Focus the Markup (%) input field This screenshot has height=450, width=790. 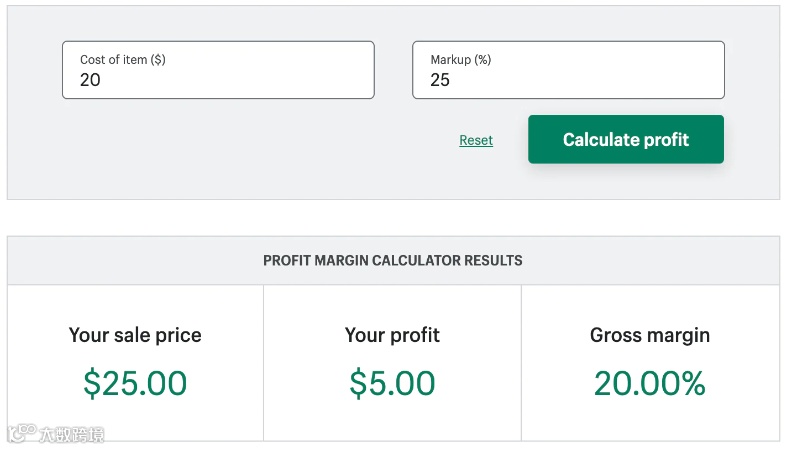pyautogui.click(x=568, y=70)
